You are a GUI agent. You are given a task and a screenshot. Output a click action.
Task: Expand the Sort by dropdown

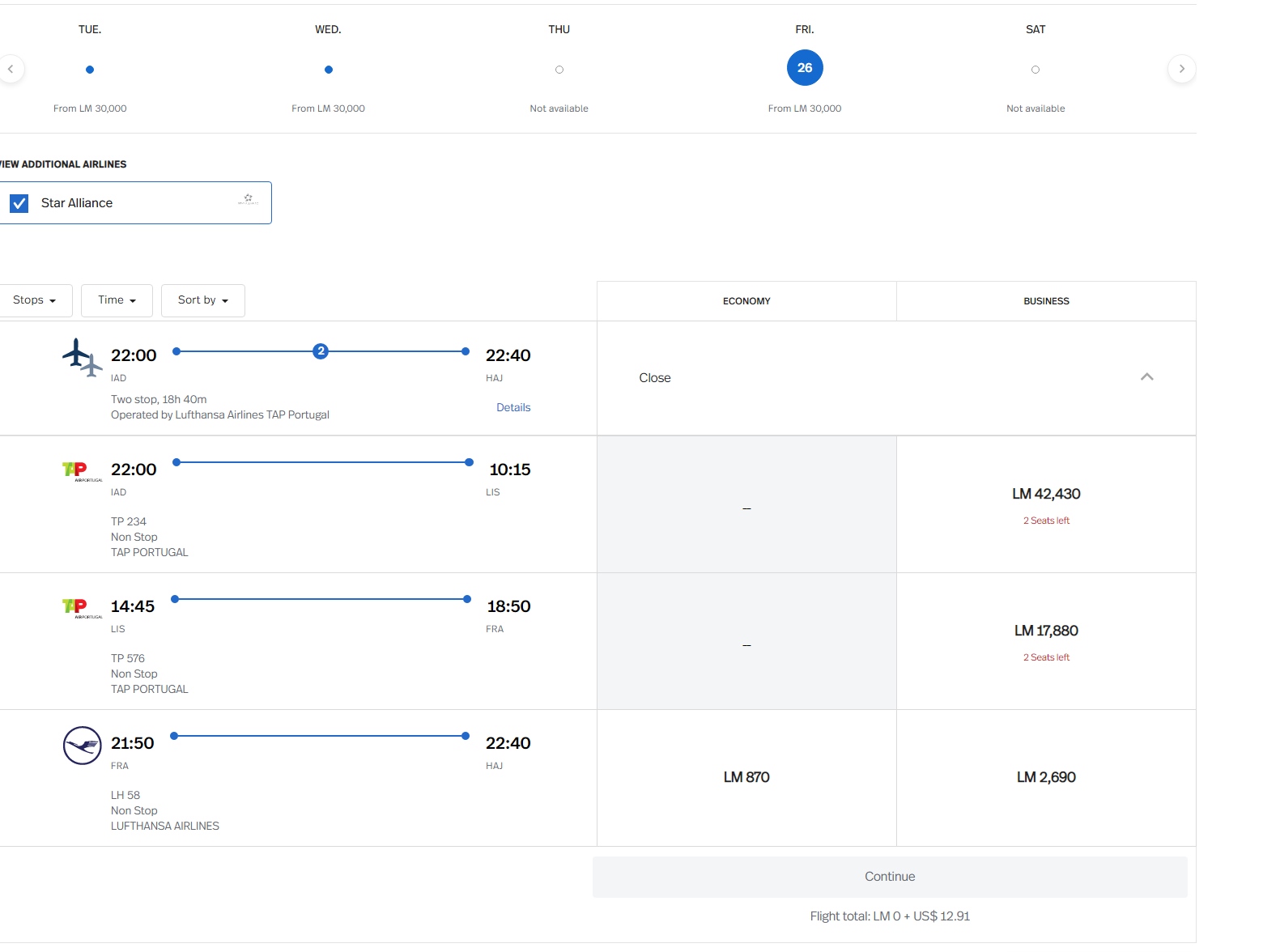tap(202, 300)
